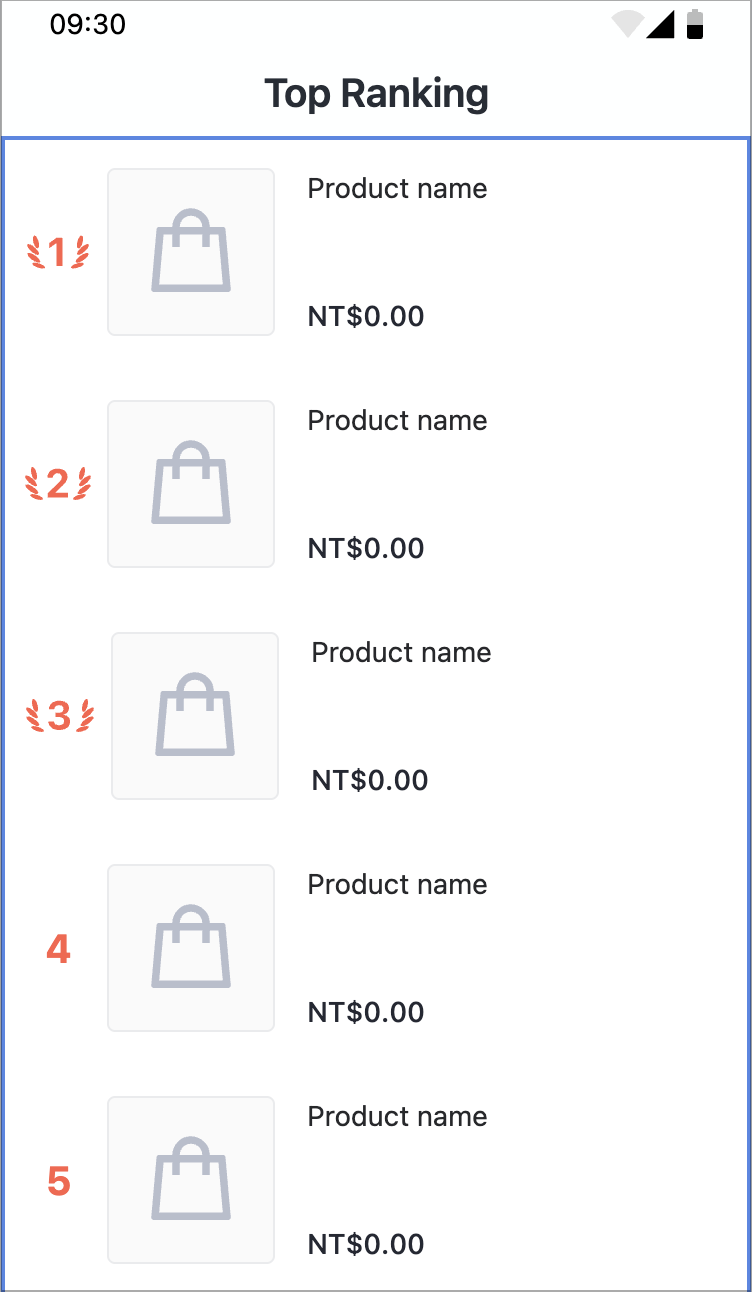752x1292 pixels.
Task: Open the fourth product's shopping bag image
Action: coord(191,948)
